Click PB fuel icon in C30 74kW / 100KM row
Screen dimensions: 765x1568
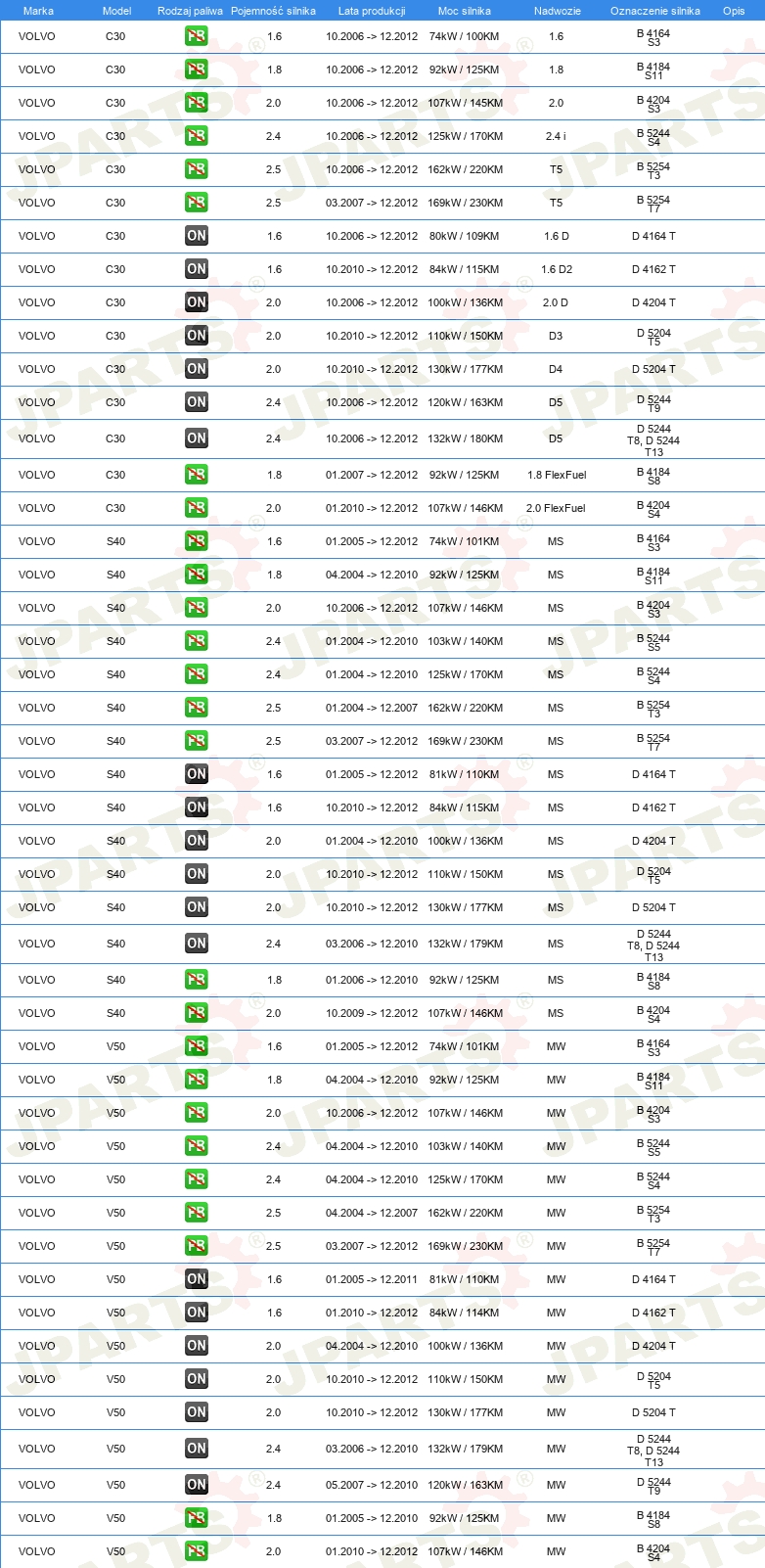pyautogui.click(x=197, y=36)
